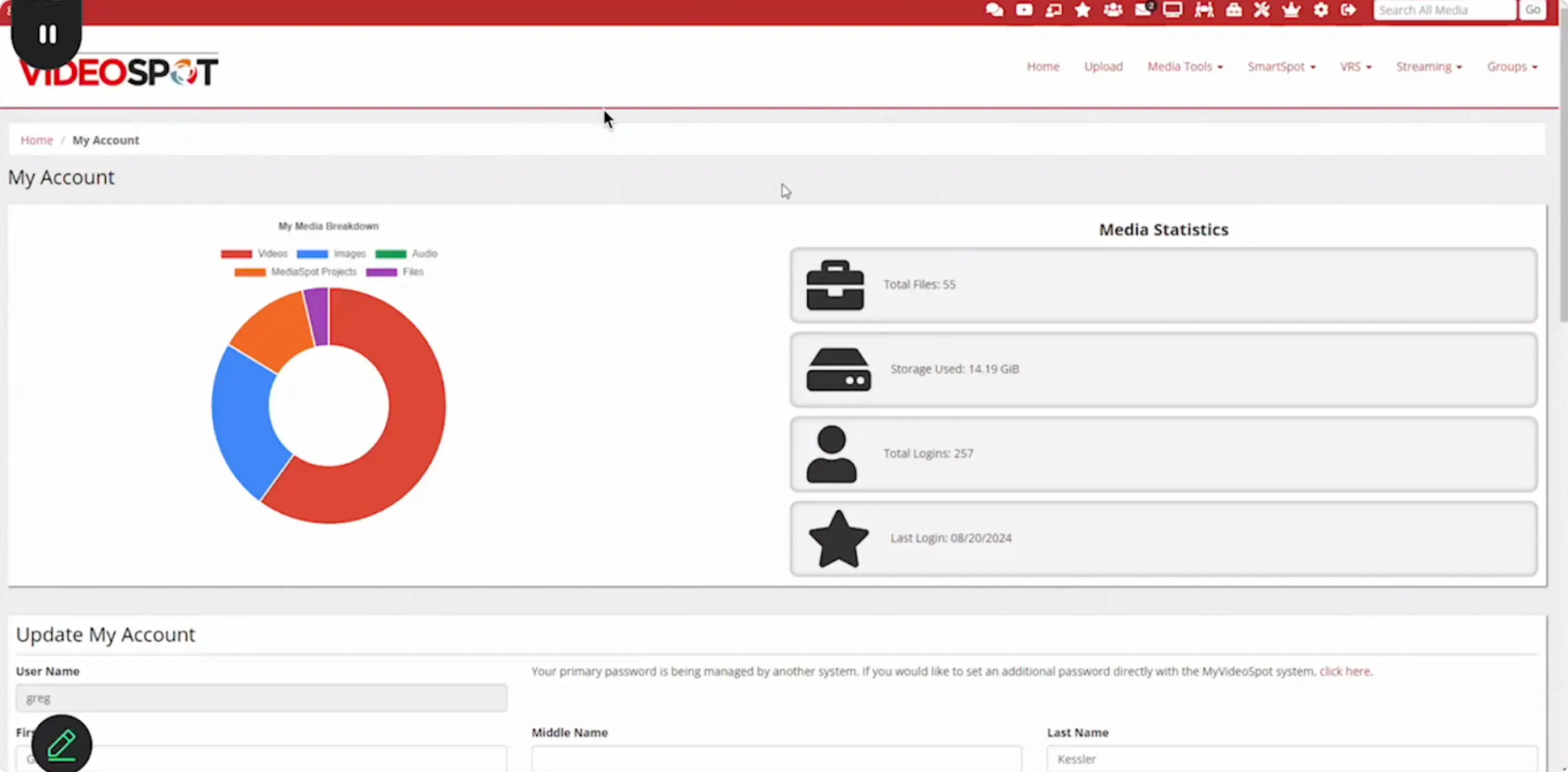Open the Upload menu item
Screen dimensions: 1568x772
[1103, 66]
